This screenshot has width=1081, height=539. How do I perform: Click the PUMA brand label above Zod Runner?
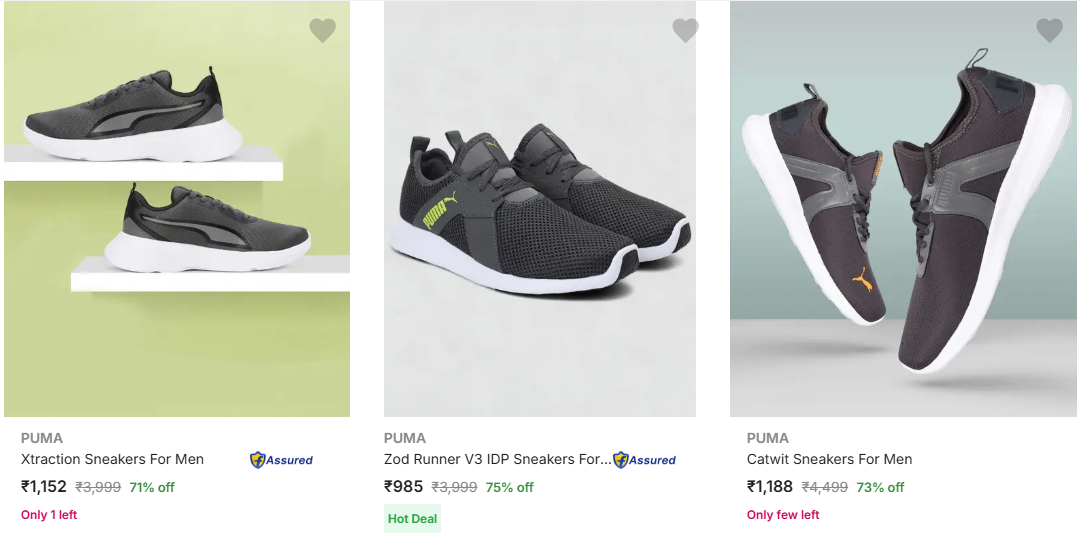point(405,438)
